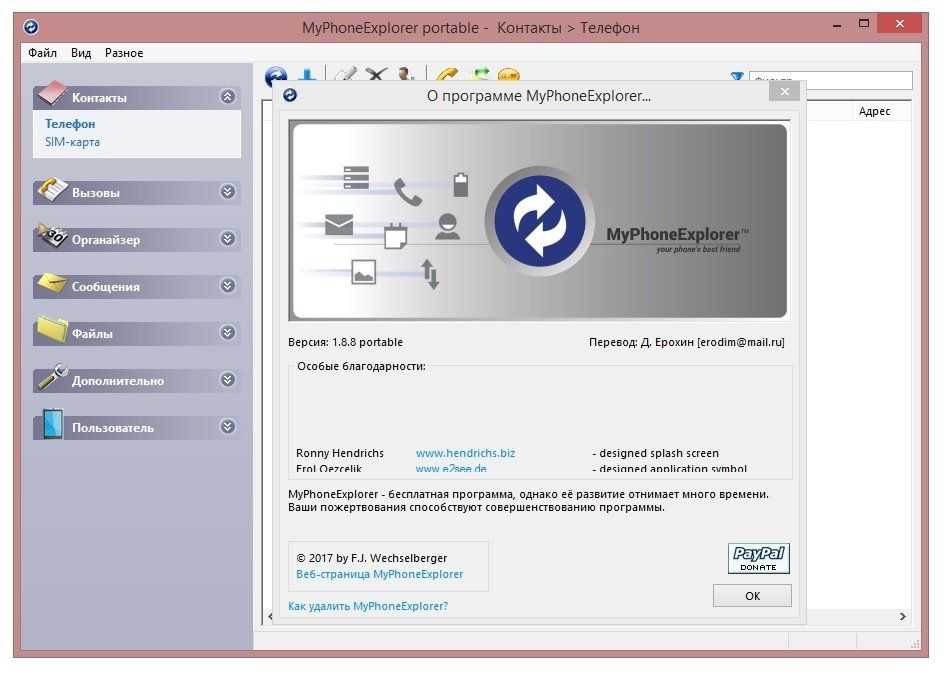Click the filter funnel icon
Image resolution: width=946 pixels, height=677 pixels.
(737, 79)
